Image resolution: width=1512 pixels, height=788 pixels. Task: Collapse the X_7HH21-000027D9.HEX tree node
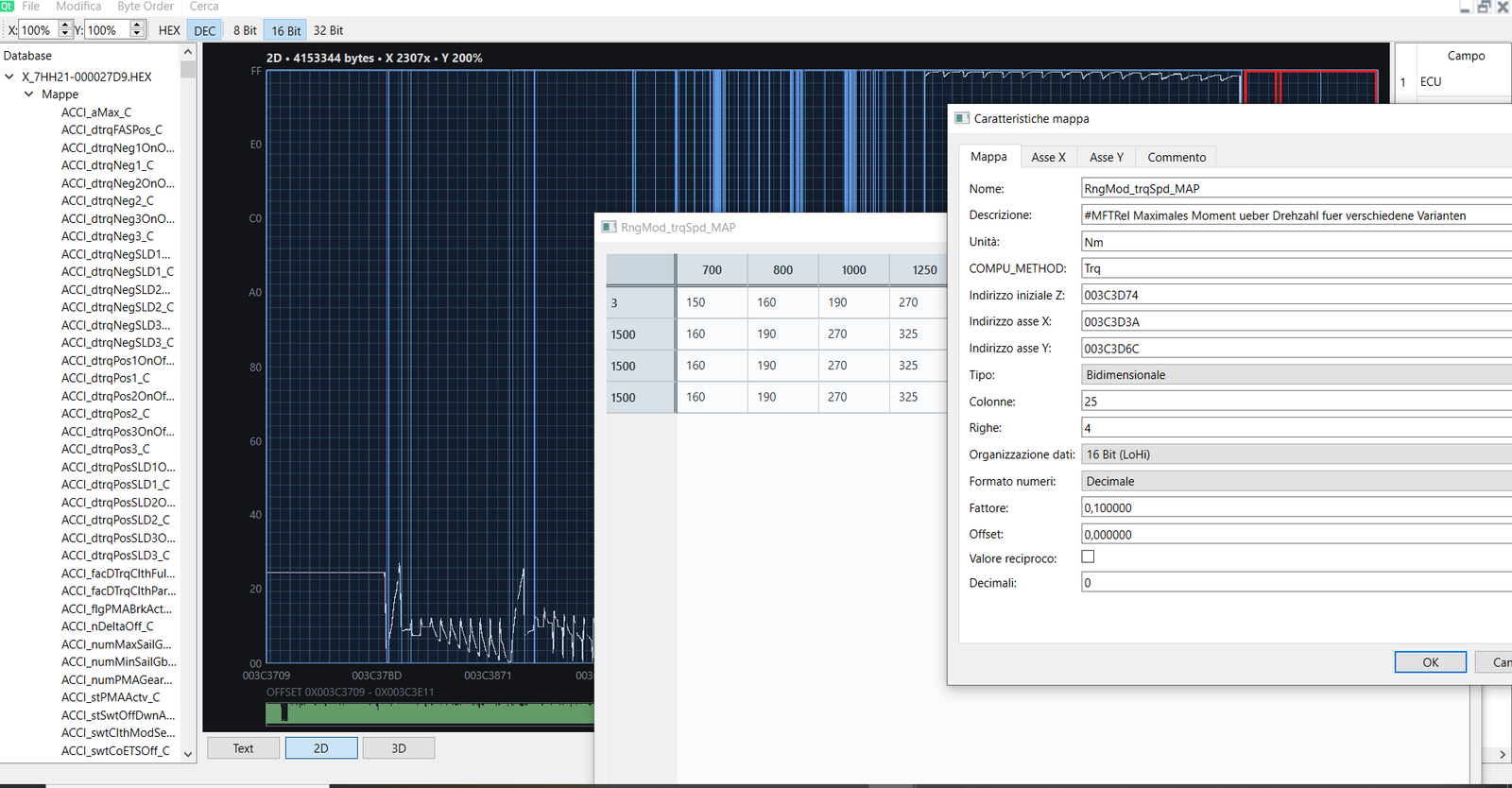pyautogui.click(x=9, y=77)
